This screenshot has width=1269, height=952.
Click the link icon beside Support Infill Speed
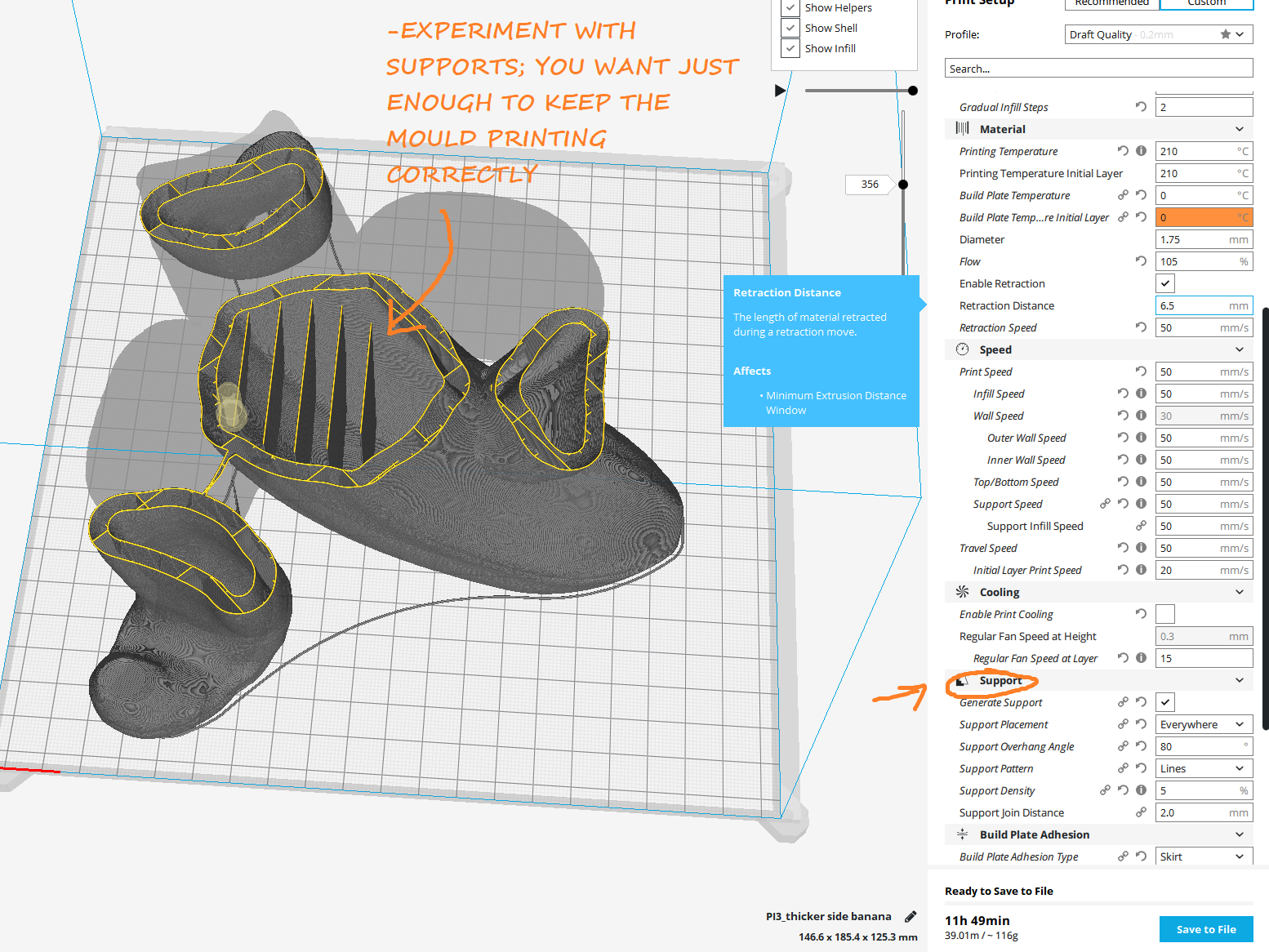tap(1141, 526)
